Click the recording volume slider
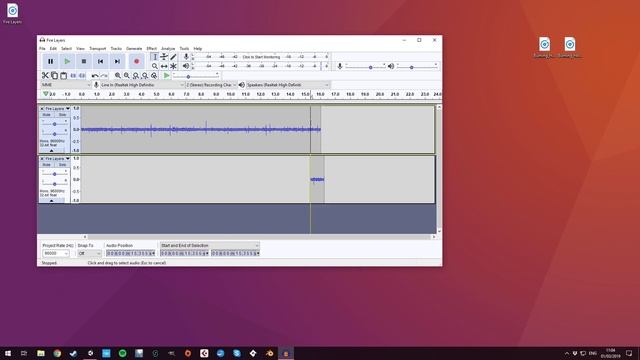Screen dimensions: 640x360 point(366,66)
